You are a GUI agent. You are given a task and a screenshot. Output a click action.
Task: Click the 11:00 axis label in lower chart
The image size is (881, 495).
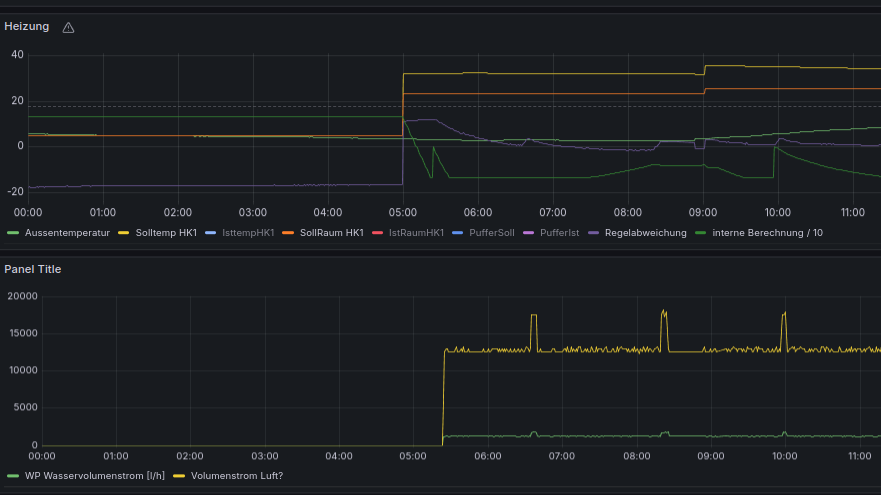(x=860, y=456)
